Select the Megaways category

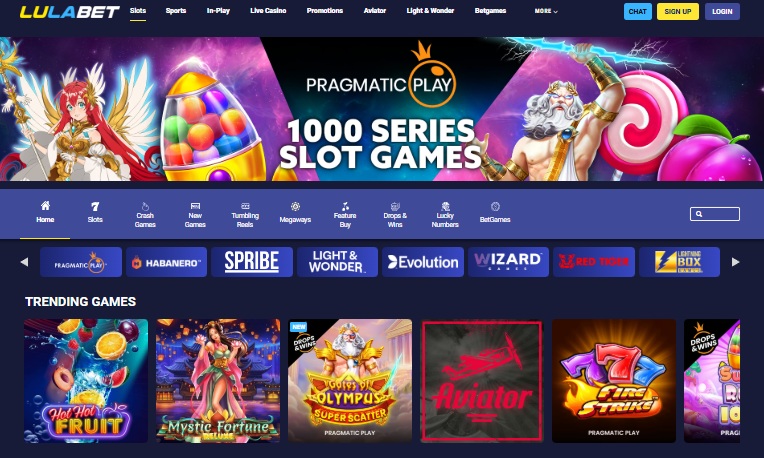(295, 213)
